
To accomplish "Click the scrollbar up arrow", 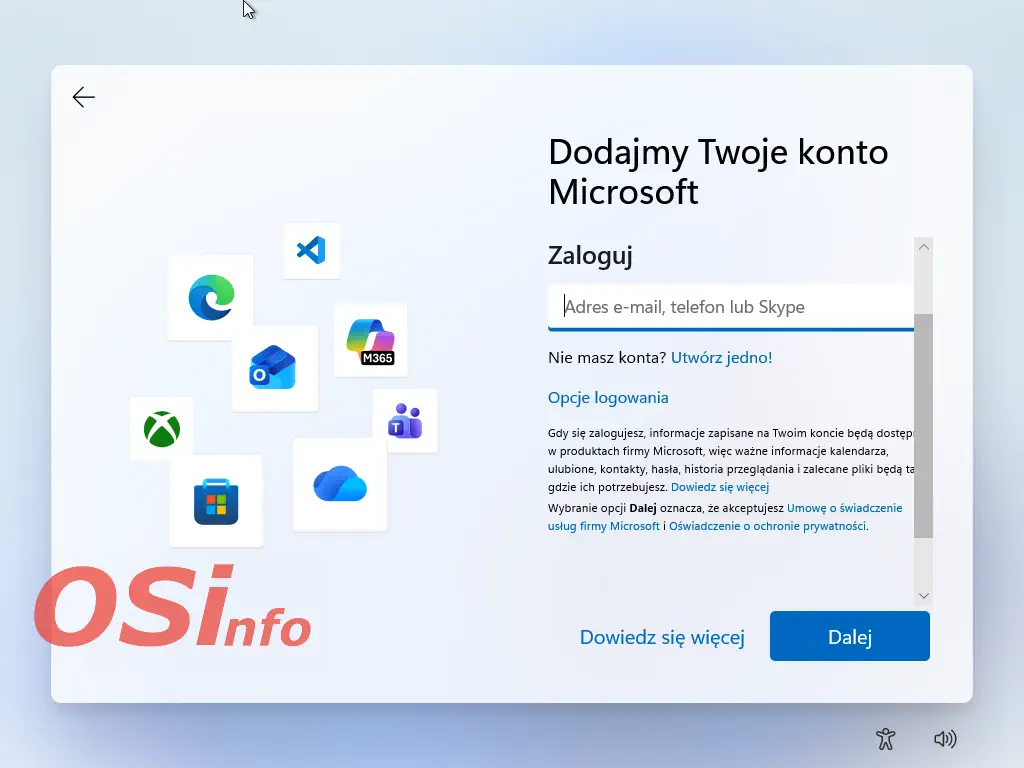I will pos(923,247).
